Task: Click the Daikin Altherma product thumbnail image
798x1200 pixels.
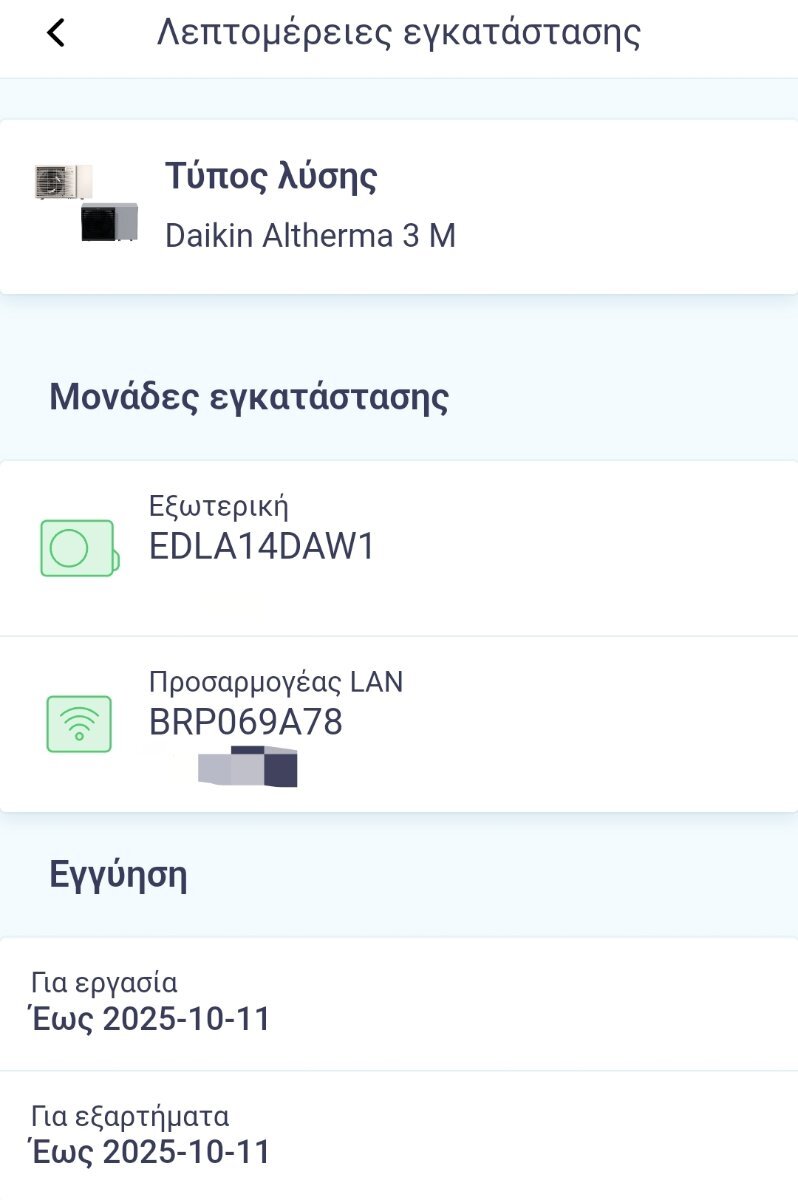Action: click(86, 203)
